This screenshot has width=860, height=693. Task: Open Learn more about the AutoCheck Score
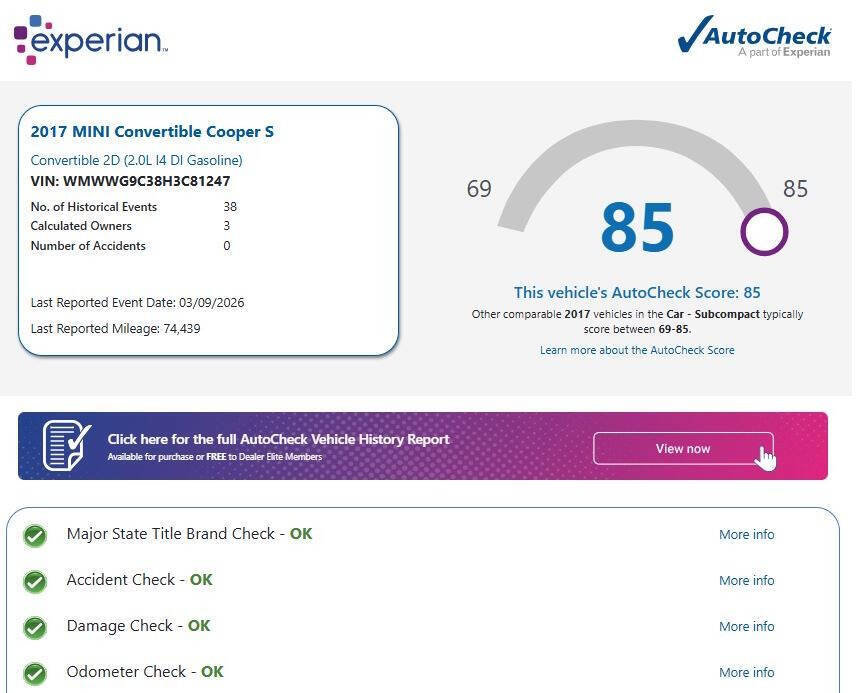point(637,350)
